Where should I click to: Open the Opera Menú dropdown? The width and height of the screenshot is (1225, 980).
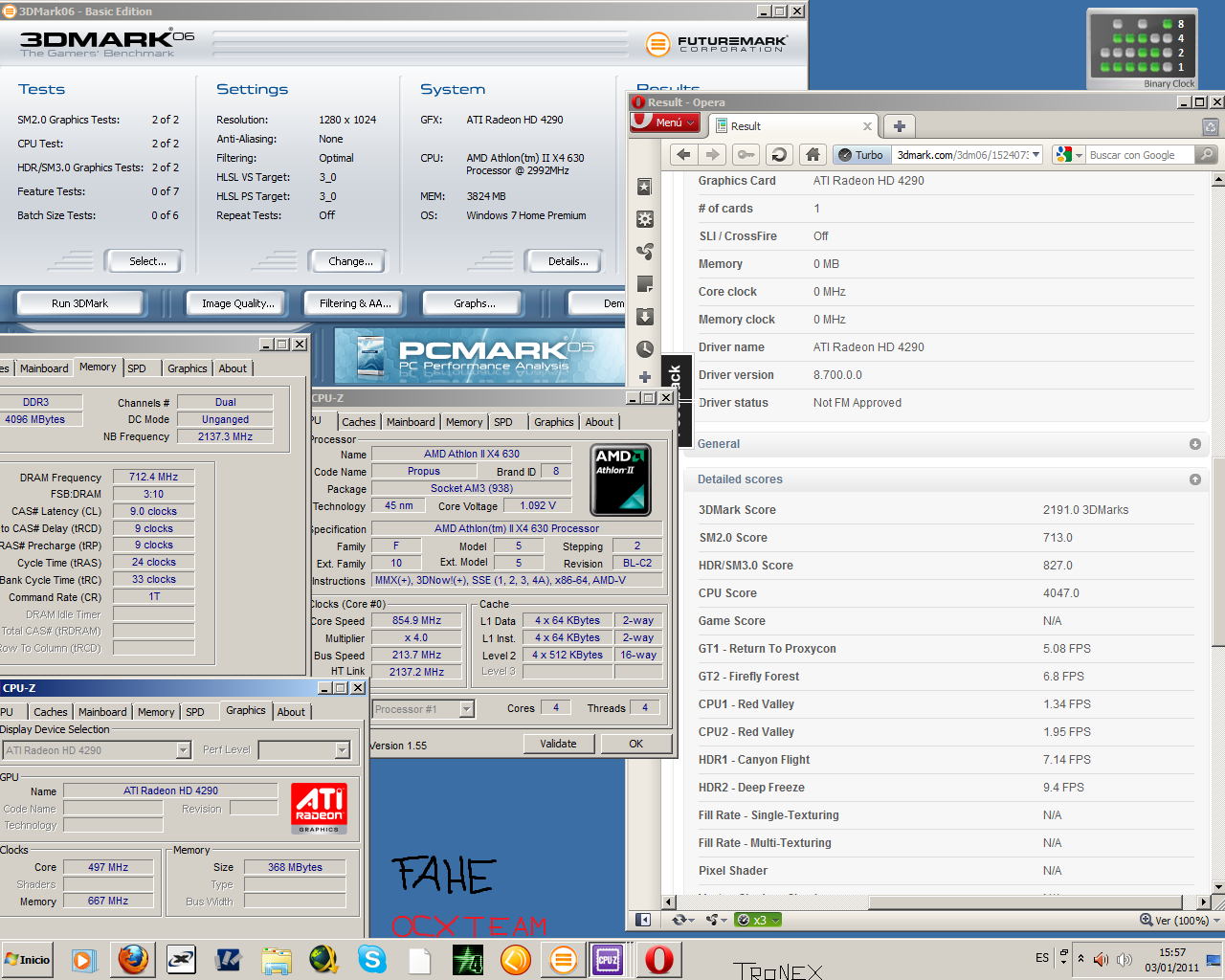pyautogui.click(x=666, y=122)
